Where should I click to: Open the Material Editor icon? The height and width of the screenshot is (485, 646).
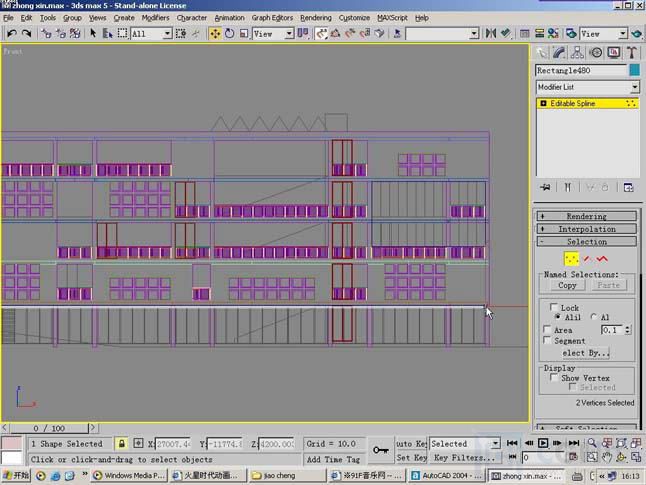(x=553, y=33)
